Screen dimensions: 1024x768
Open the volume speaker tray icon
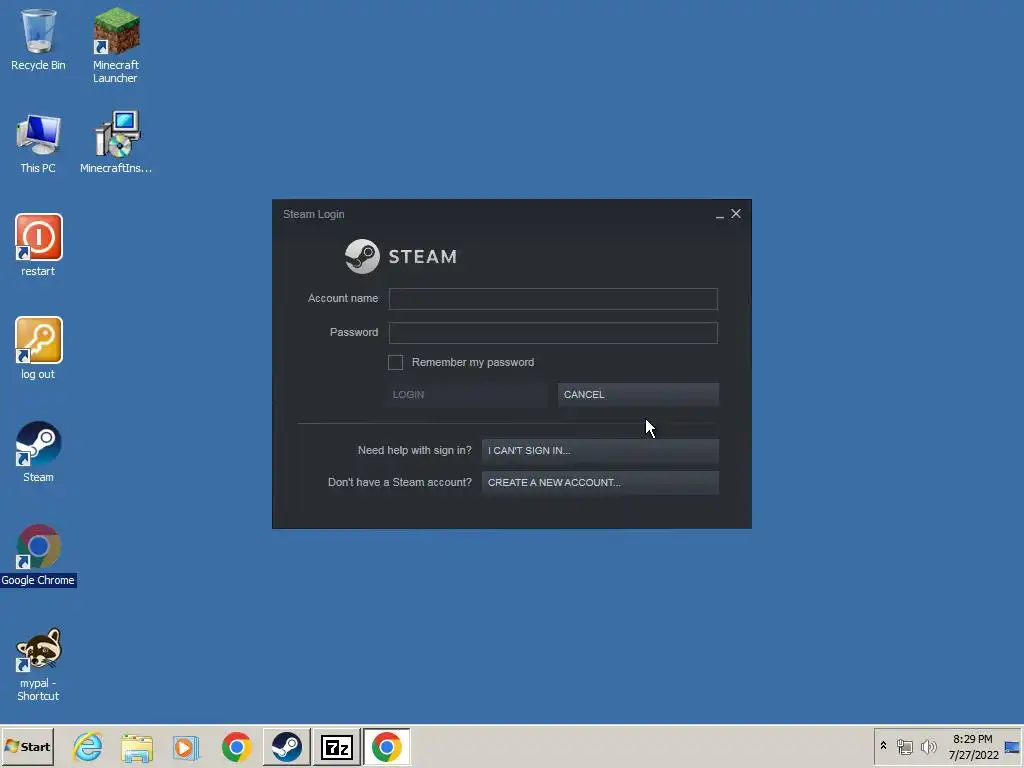pos(928,746)
